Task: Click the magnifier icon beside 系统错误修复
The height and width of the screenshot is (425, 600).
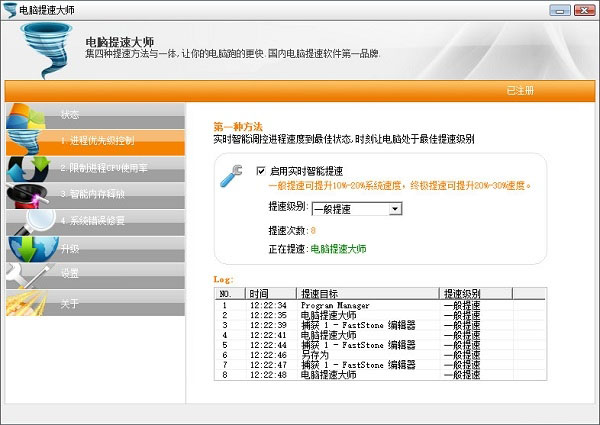Action: pyautogui.click(x=35, y=222)
